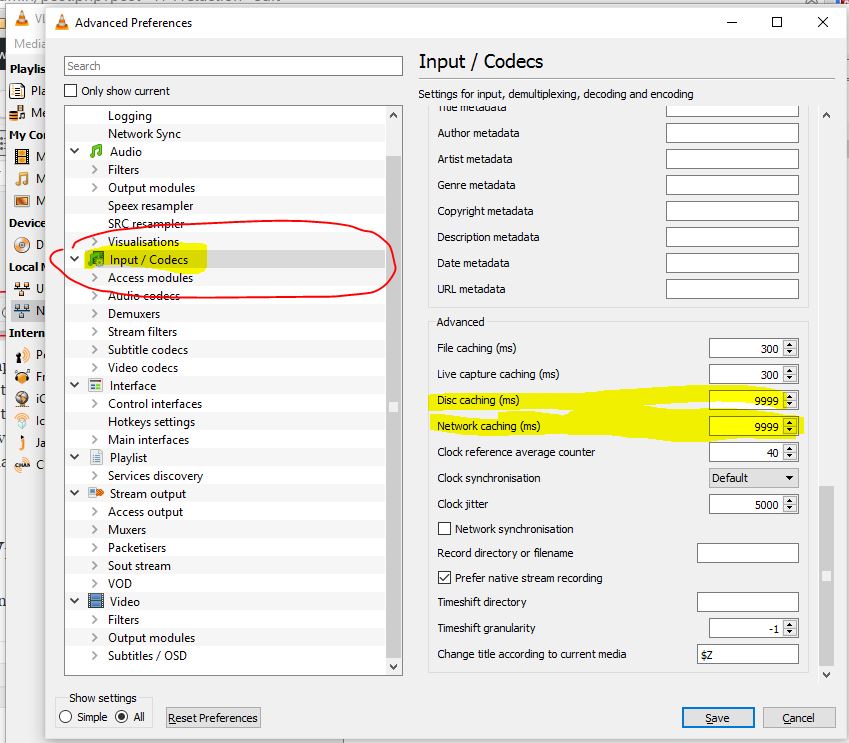This screenshot has height=743, width=849.
Task: Click the Stream output category icon
Action: tap(96, 494)
